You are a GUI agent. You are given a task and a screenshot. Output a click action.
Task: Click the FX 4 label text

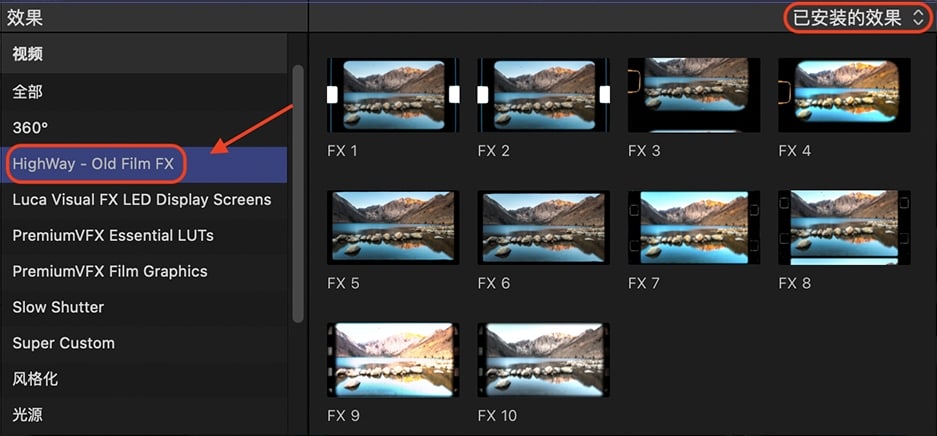point(795,151)
